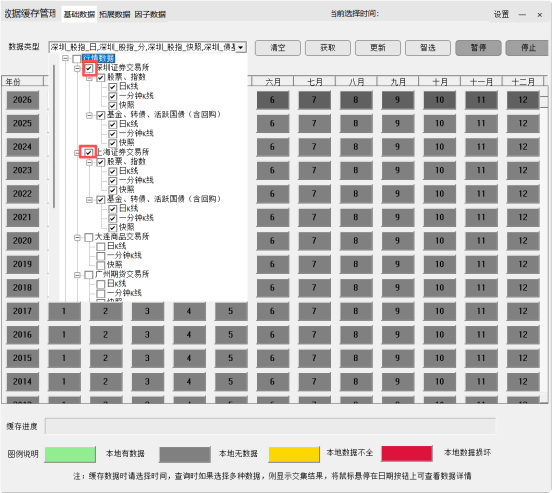Select the 行情数据 tree label
552x493 pixels.
point(99,58)
